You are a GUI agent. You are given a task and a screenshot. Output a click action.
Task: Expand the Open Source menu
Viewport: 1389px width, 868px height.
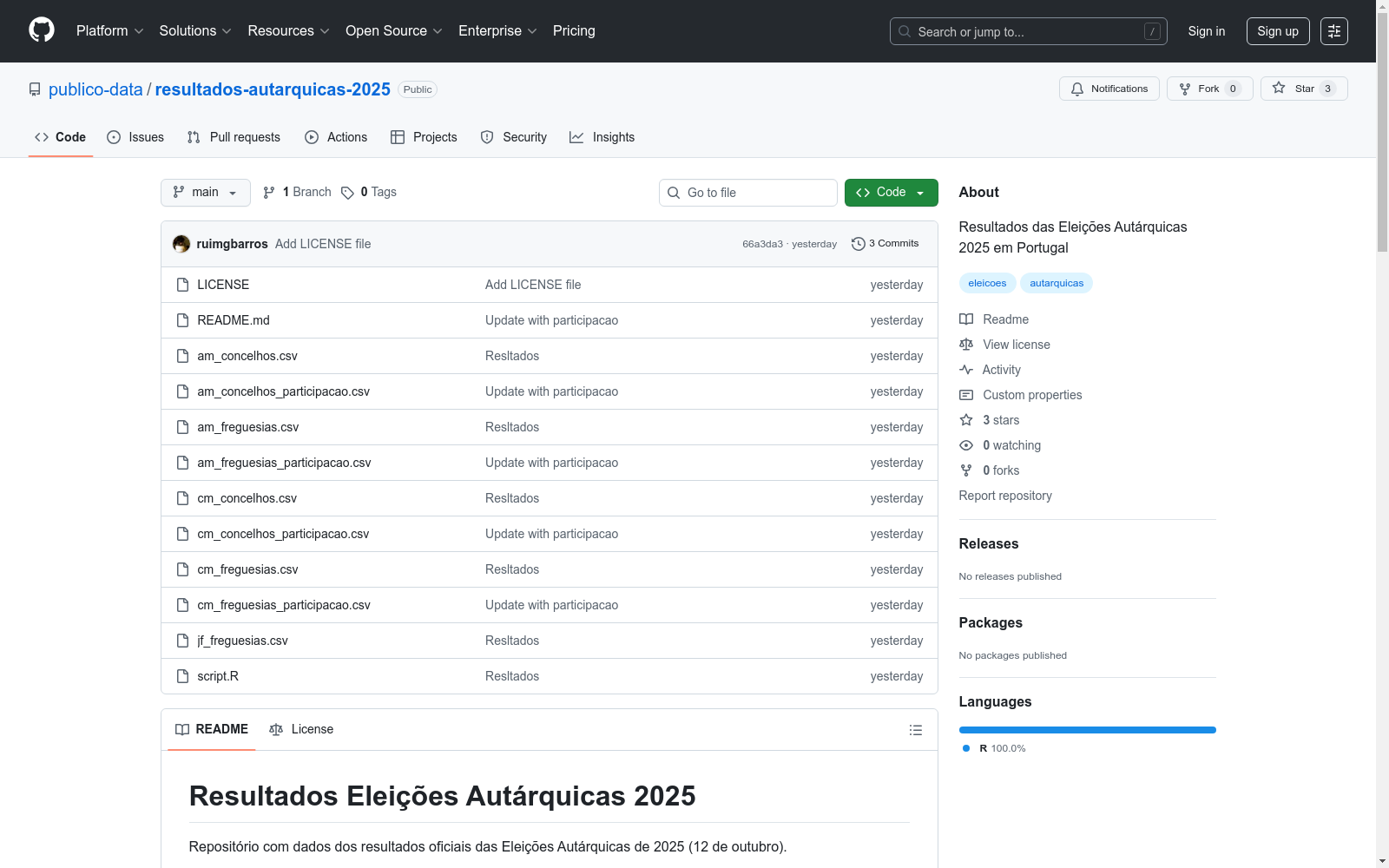coord(394,31)
